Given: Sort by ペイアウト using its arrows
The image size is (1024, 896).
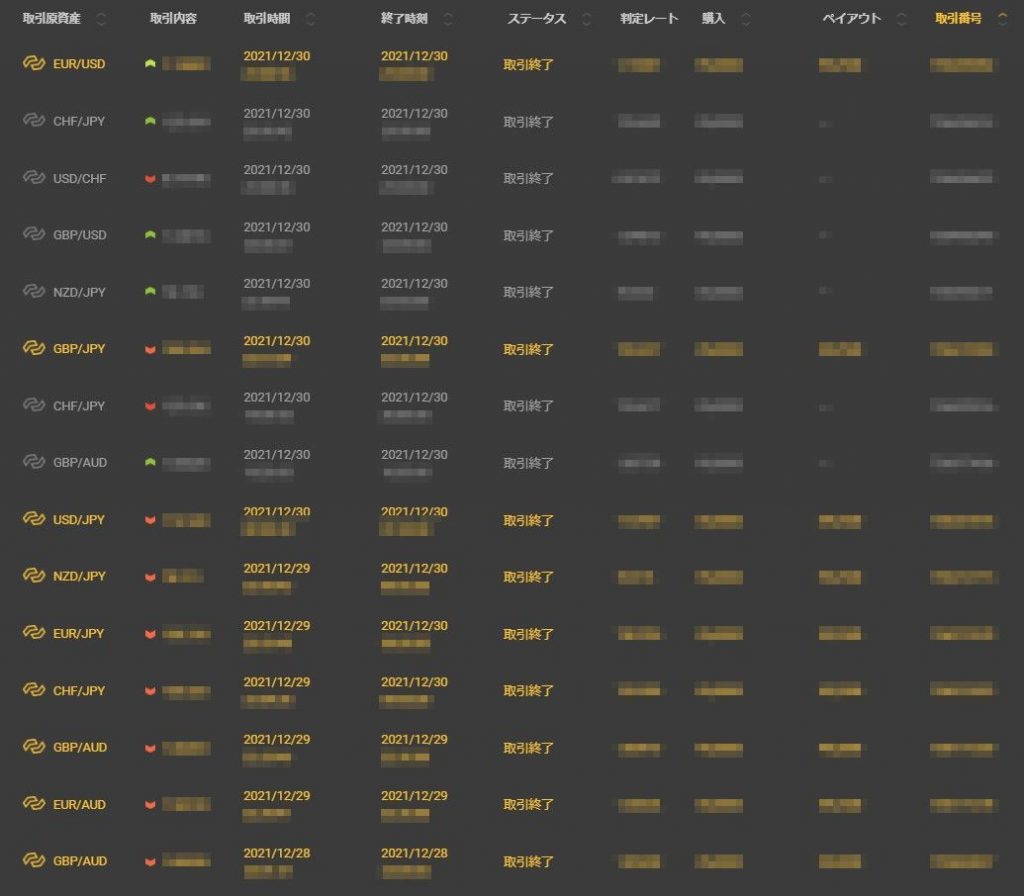Looking at the screenshot, I should [901, 19].
